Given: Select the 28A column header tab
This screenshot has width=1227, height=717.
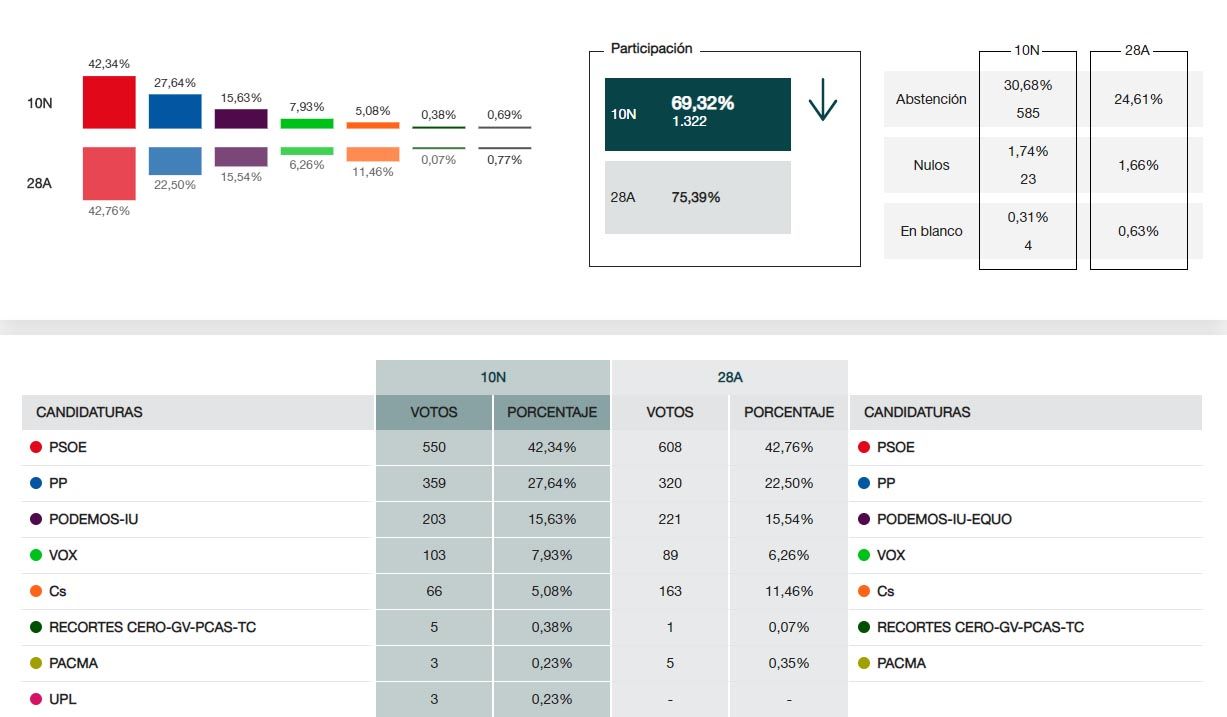Looking at the screenshot, I should click(729, 377).
